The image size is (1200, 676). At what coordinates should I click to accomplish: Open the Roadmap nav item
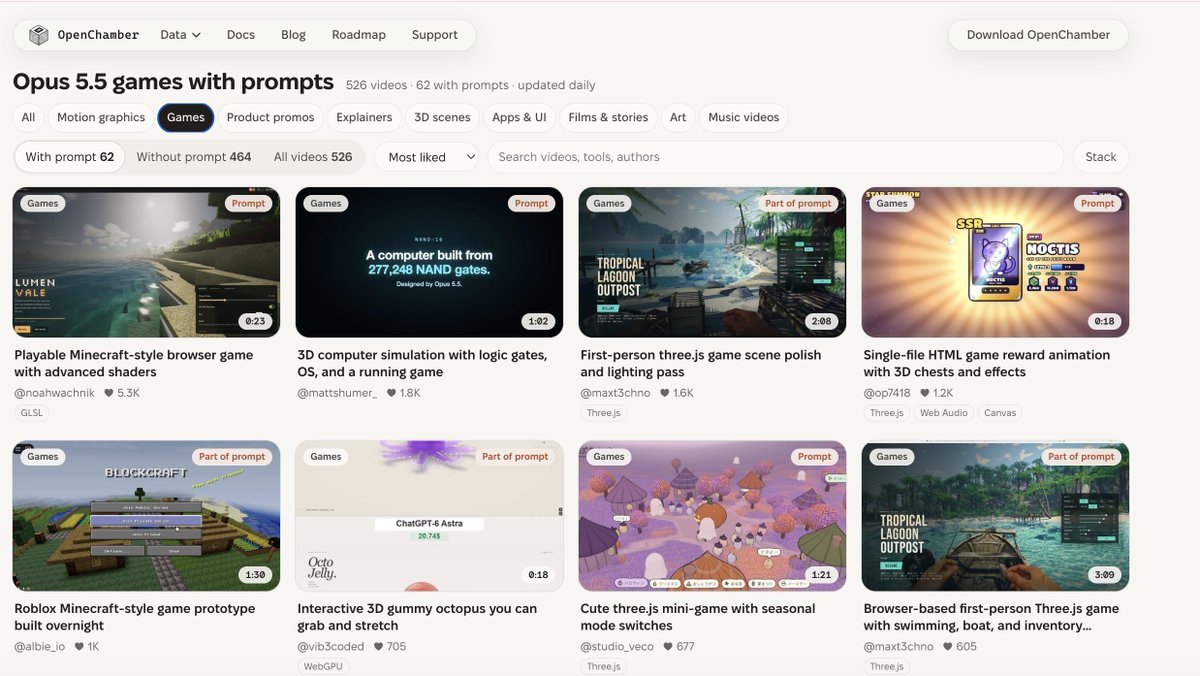[x=359, y=35]
